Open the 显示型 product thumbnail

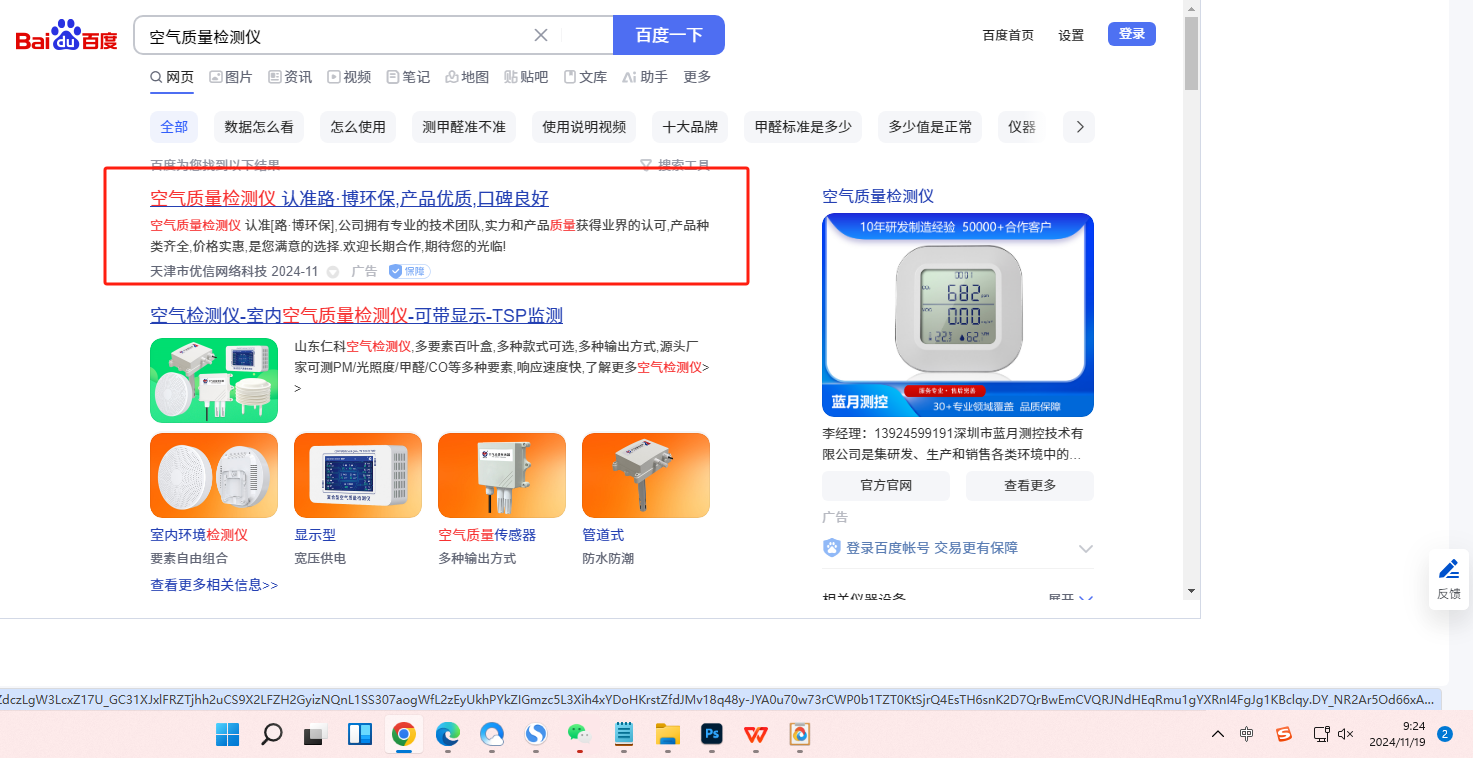pyautogui.click(x=358, y=476)
